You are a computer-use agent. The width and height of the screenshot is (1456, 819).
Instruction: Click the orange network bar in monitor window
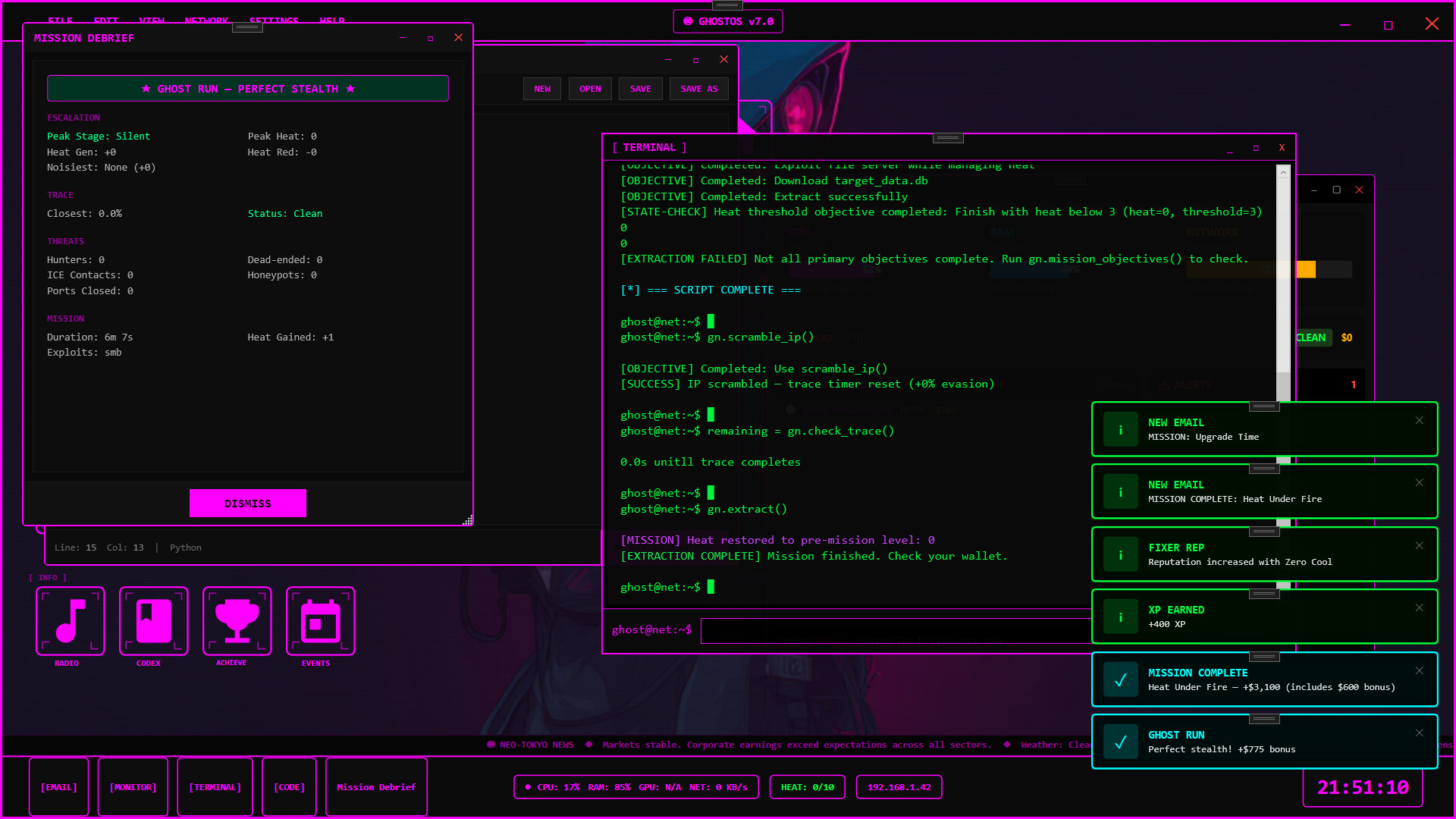pyautogui.click(x=1306, y=269)
